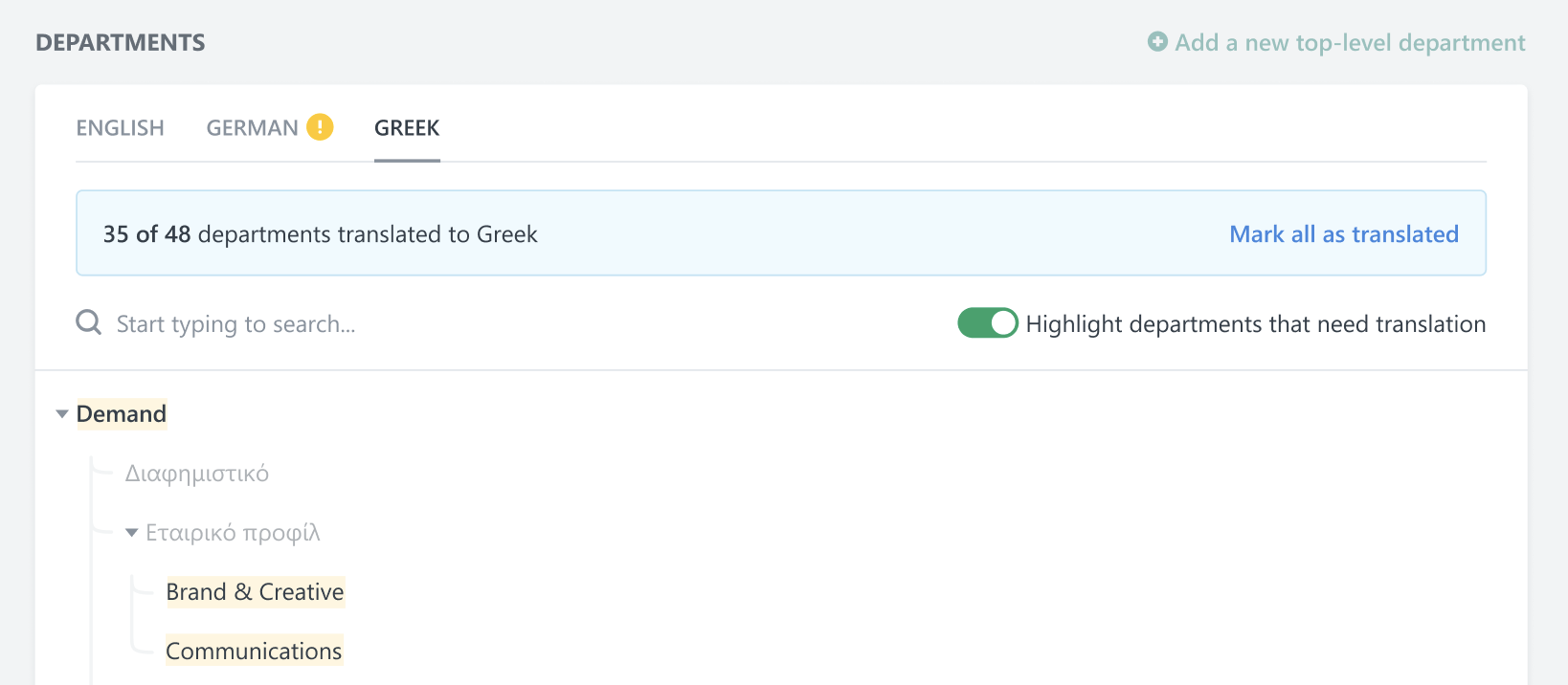Click the plus icon beside Add department
This screenshot has height=685, width=1568.
coord(1157,42)
